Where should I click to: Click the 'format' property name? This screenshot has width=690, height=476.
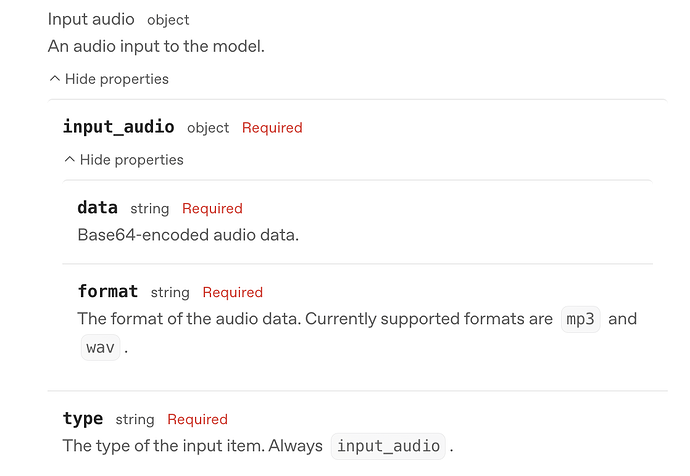pos(107,292)
